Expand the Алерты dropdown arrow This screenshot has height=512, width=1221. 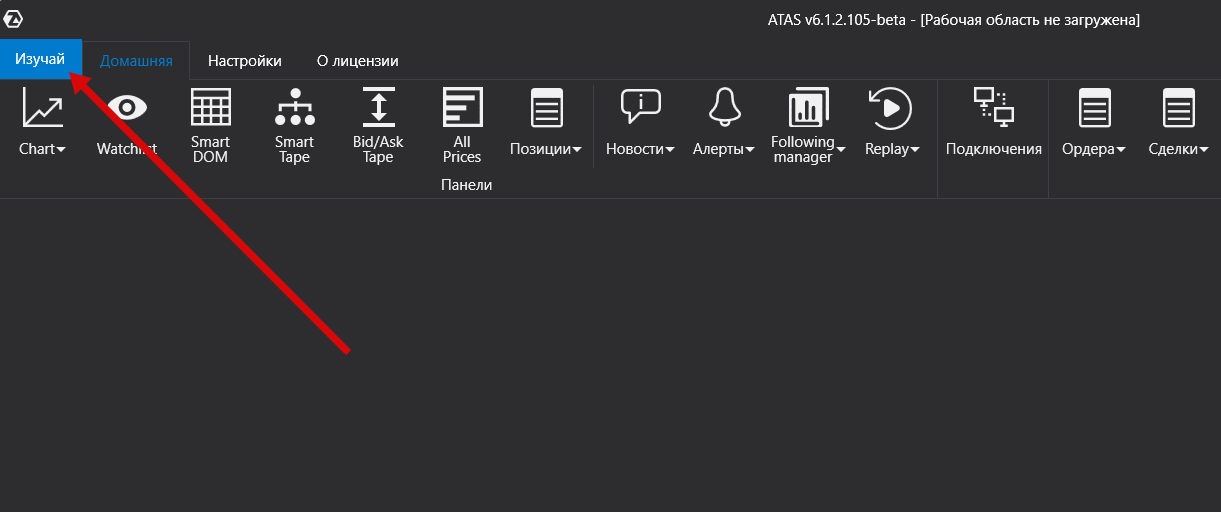750,150
